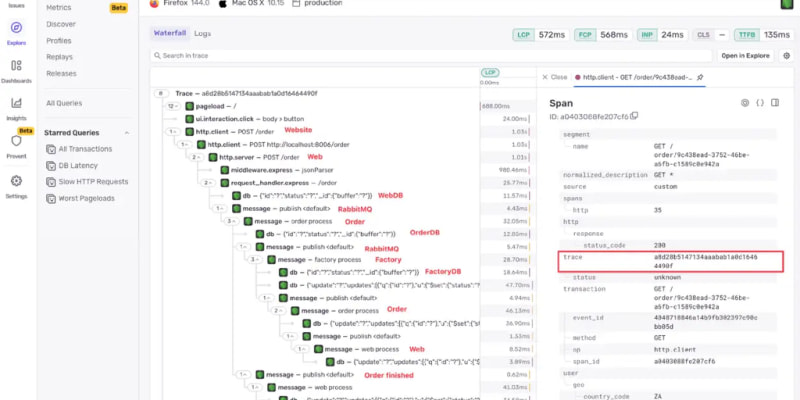Open Discover in the Explore menu
Screen dimensions: 800x400
coord(61,24)
